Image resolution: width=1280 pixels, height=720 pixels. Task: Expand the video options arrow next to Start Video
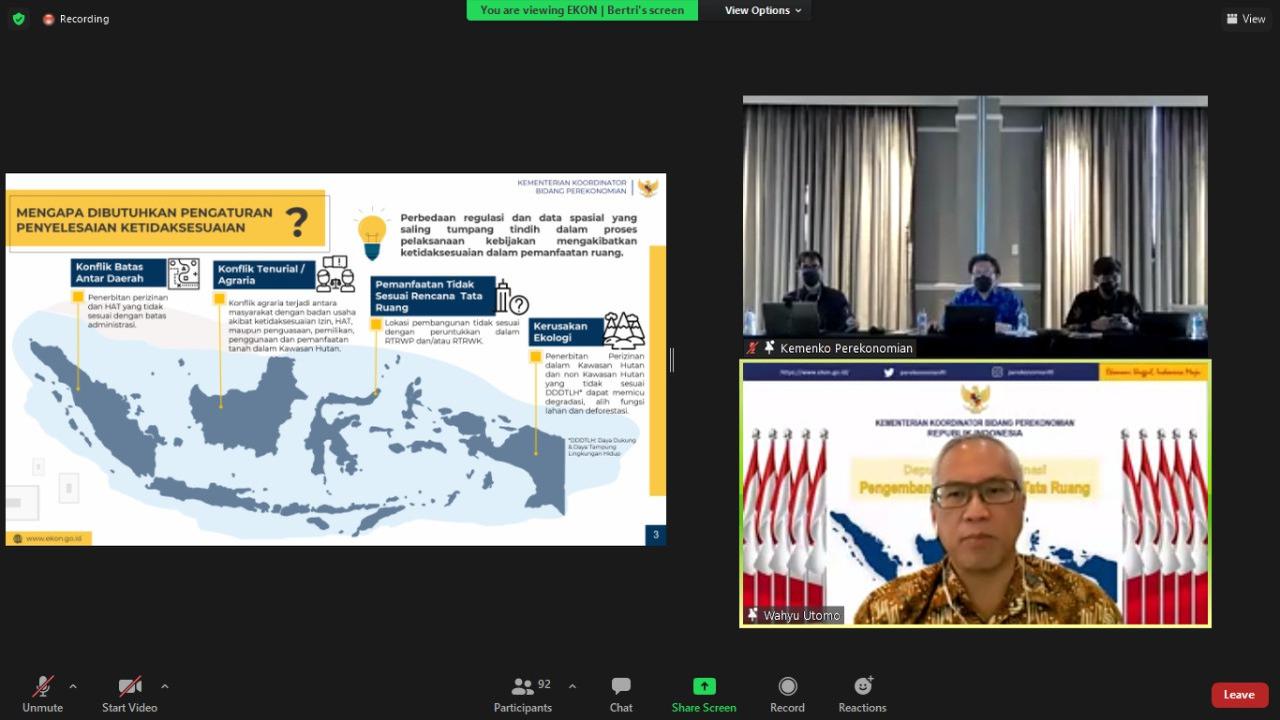pyautogui.click(x=165, y=686)
